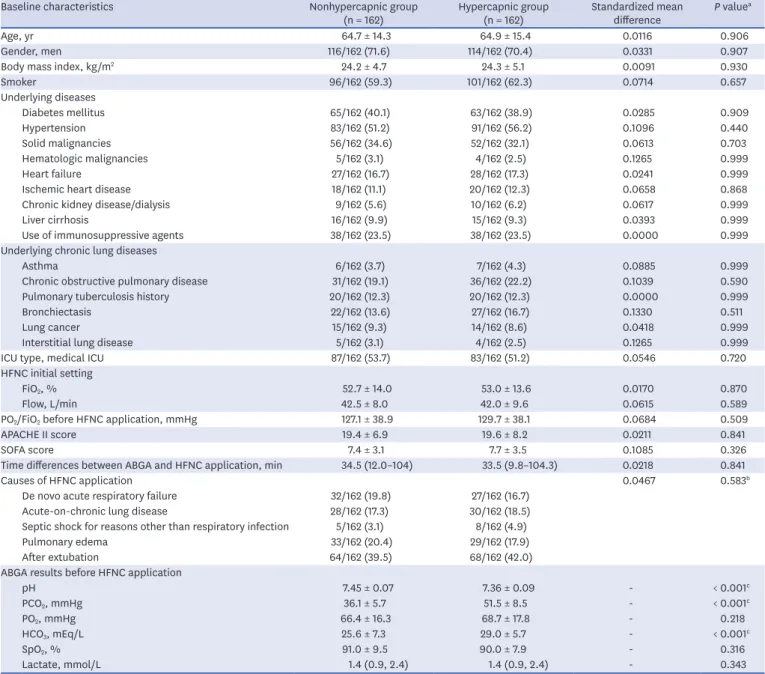This screenshot has width=765, height=674.
Task: Click the 'PCO₂, mmHg' row label
Action: (52, 603)
